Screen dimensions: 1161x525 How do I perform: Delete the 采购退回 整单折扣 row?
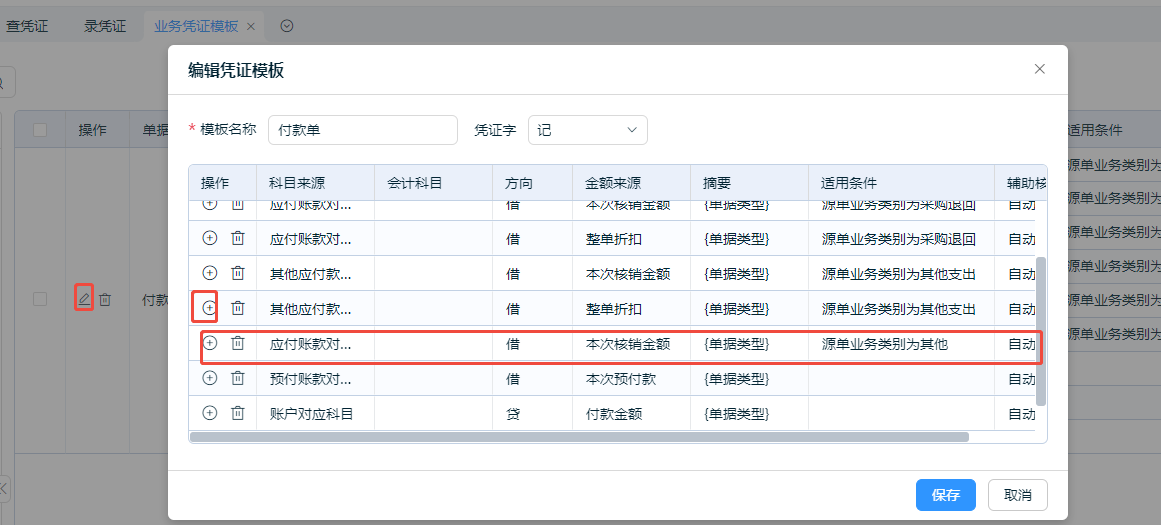(238, 238)
